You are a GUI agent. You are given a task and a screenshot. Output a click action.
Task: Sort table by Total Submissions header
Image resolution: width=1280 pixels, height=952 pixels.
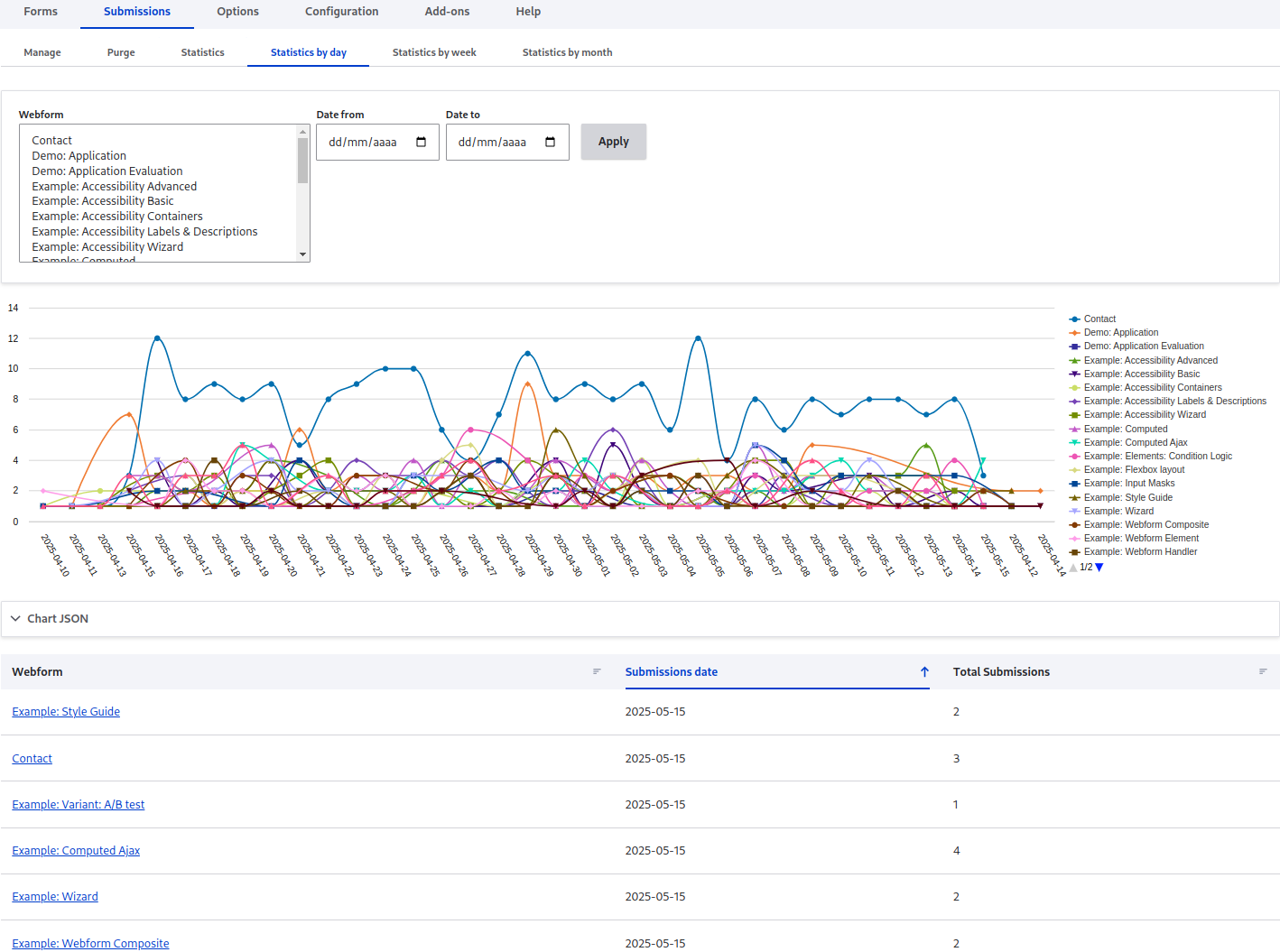coord(1001,672)
